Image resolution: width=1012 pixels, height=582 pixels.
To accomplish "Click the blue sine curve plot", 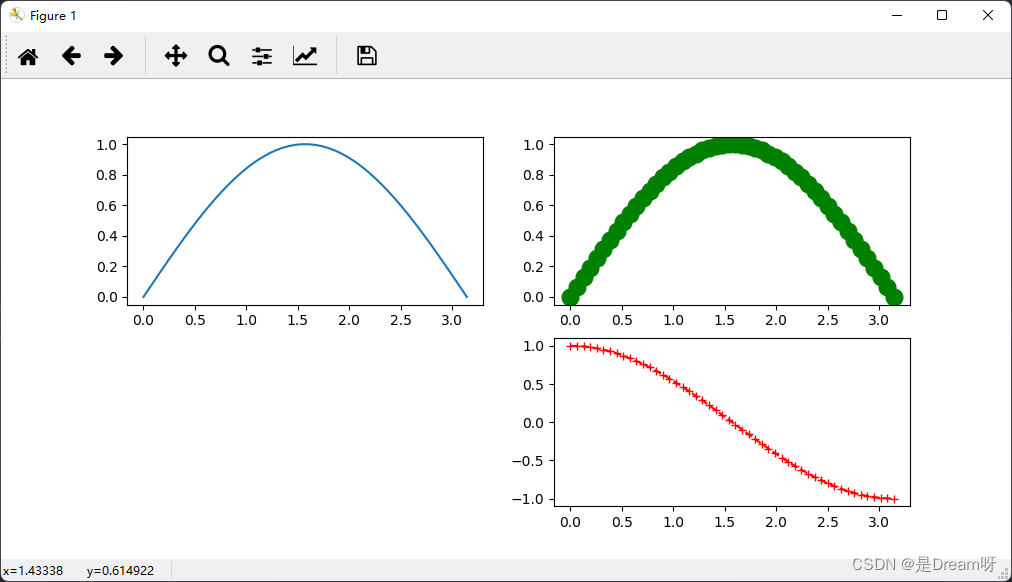I will tap(305, 221).
